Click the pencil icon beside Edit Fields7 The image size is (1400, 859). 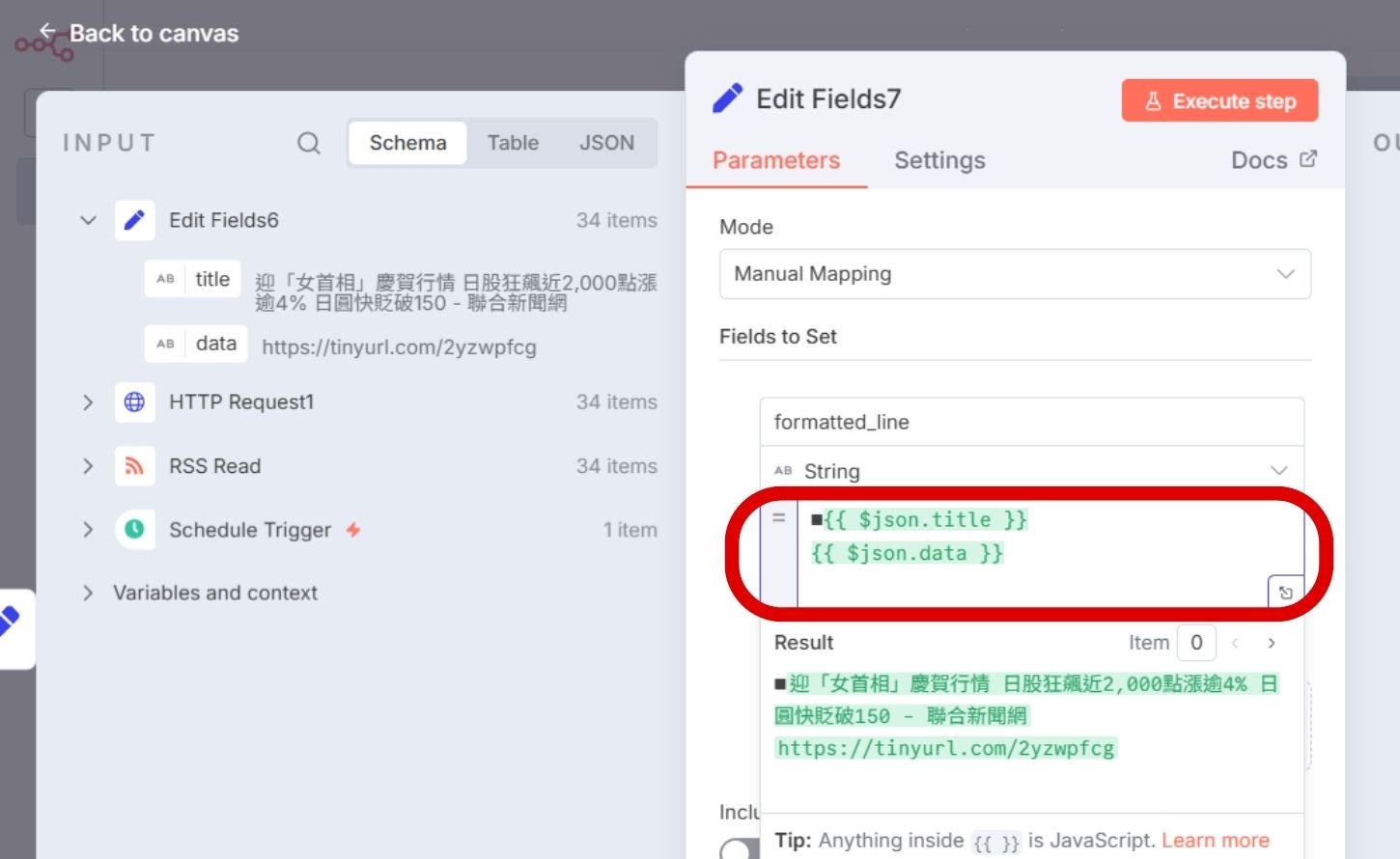(727, 97)
